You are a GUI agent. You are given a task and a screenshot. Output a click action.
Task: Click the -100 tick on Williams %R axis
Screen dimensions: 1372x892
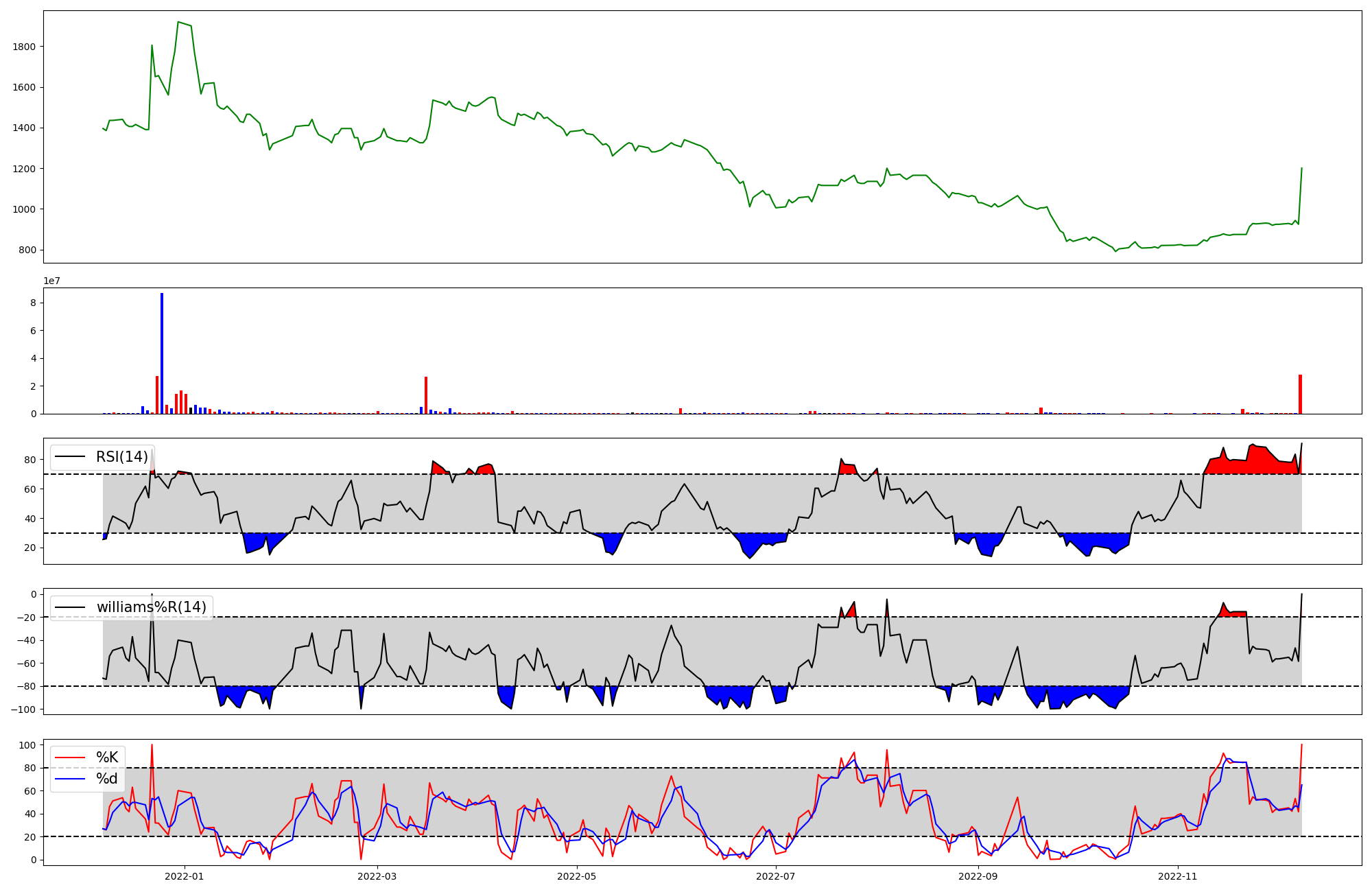point(23,709)
